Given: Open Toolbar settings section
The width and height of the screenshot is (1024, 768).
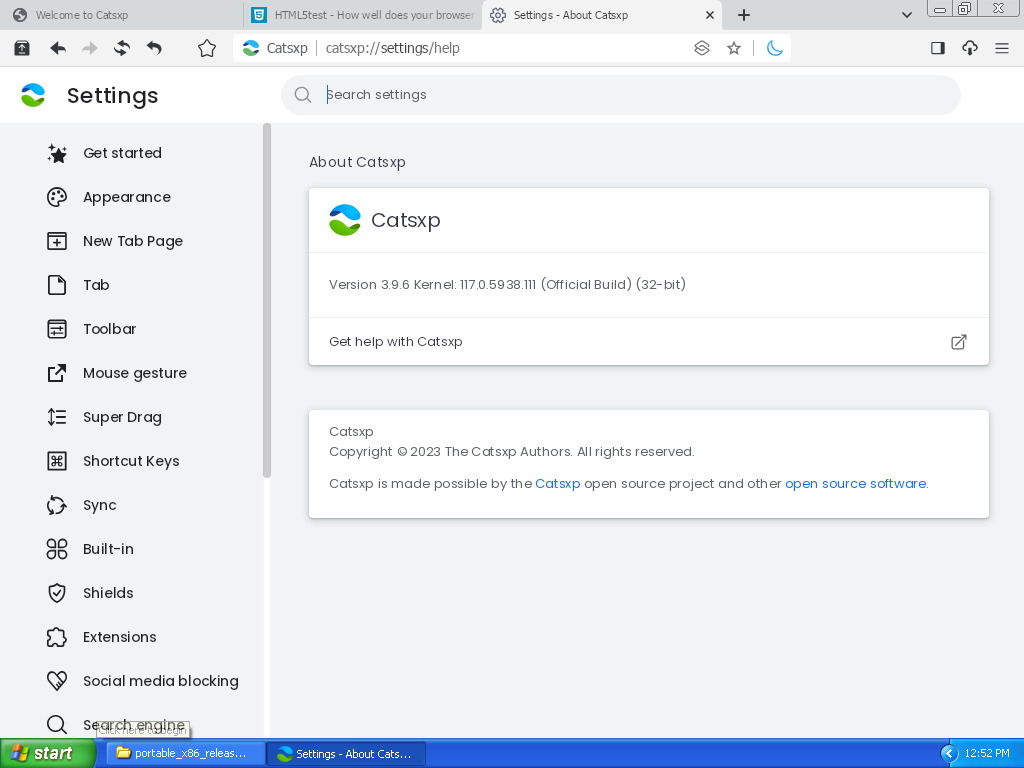Looking at the screenshot, I should click(x=109, y=328).
